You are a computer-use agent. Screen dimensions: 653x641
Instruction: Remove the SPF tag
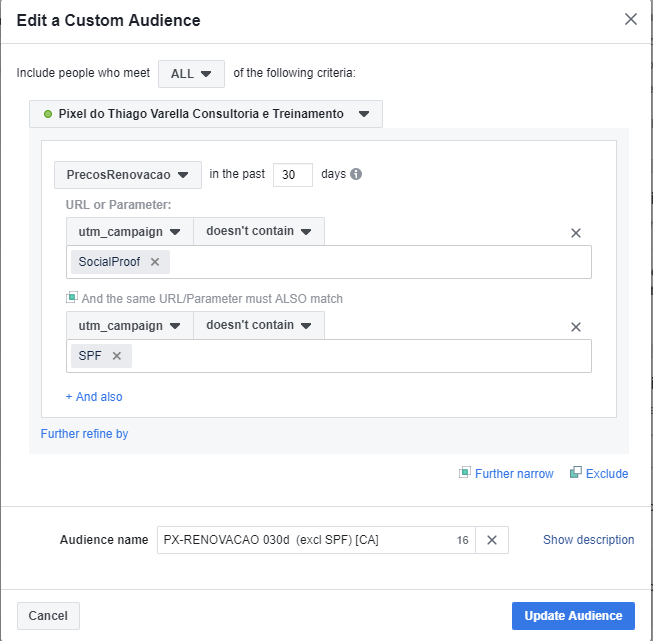click(x=116, y=356)
